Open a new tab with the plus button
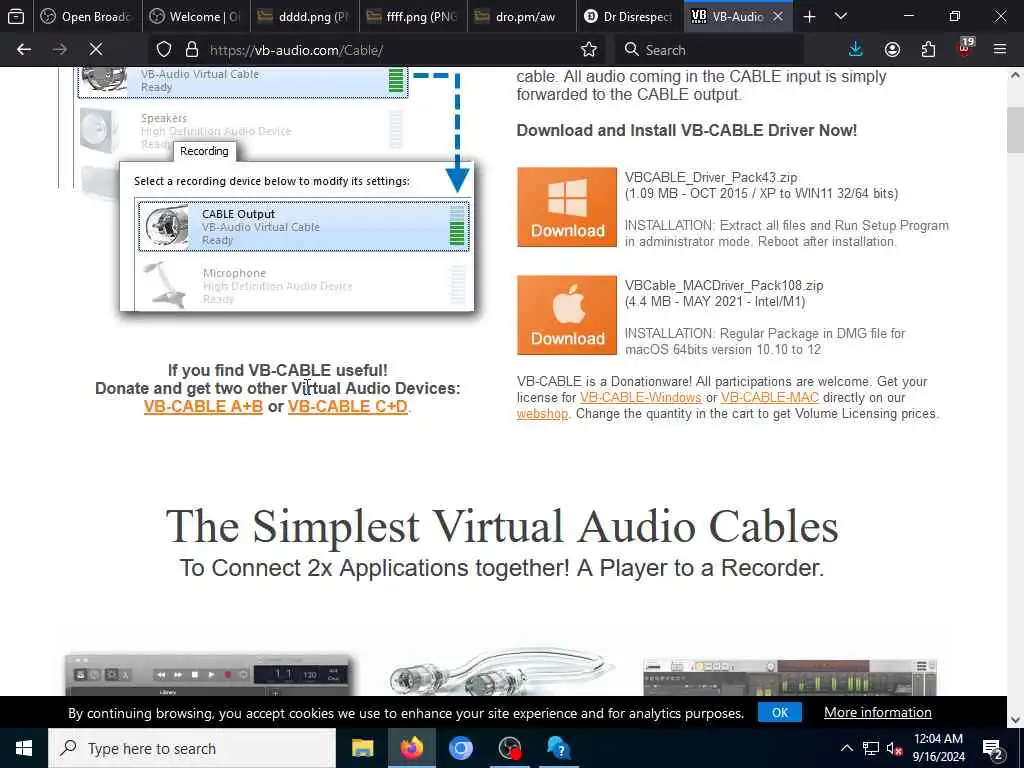The image size is (1024, 768). pos(809,17)
